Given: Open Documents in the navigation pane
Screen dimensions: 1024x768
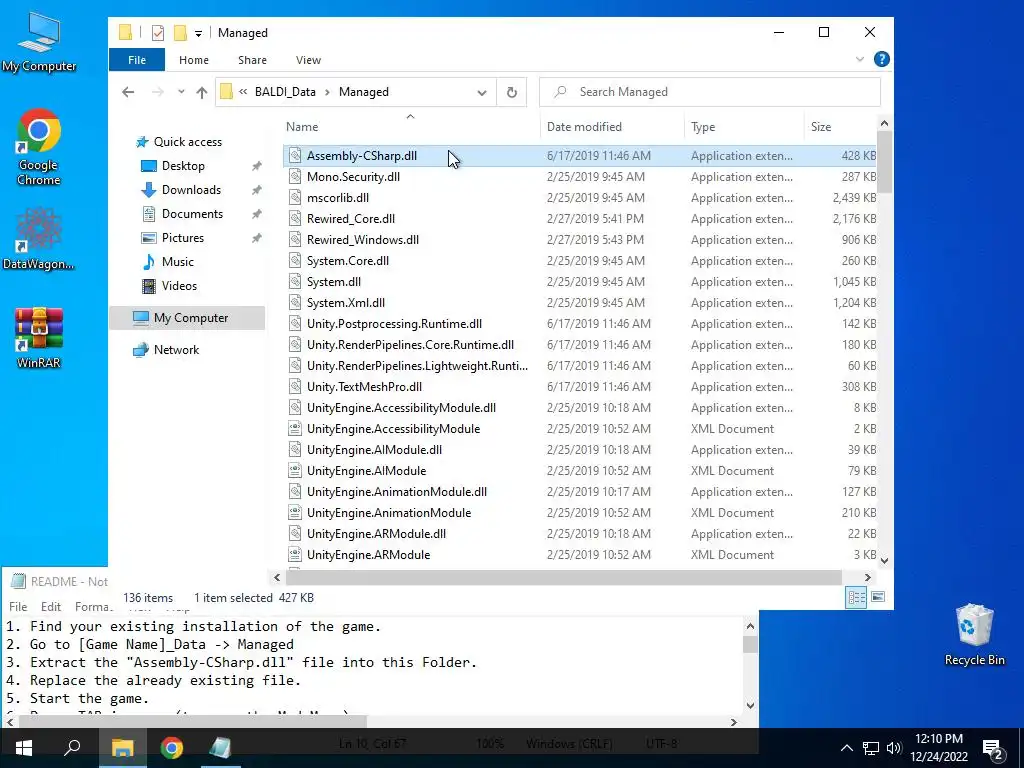Looking at the screenshot, I should (x=192, y=214).
